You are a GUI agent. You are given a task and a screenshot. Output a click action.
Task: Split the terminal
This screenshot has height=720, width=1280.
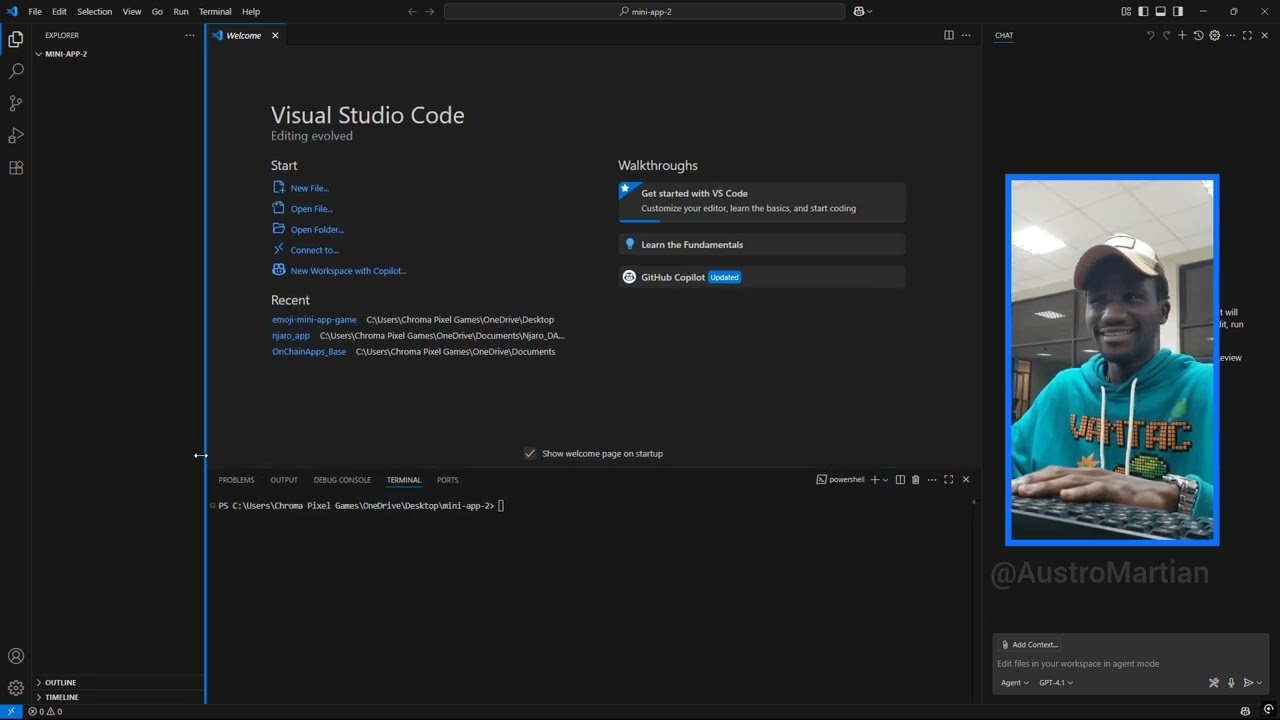899,479
